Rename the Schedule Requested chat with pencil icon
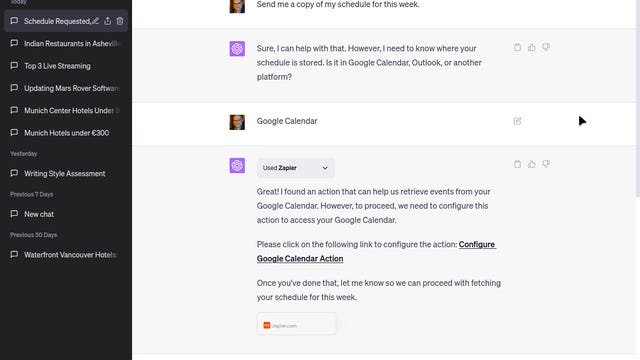This screenshot has height=360, width=640. click(95, 21)
